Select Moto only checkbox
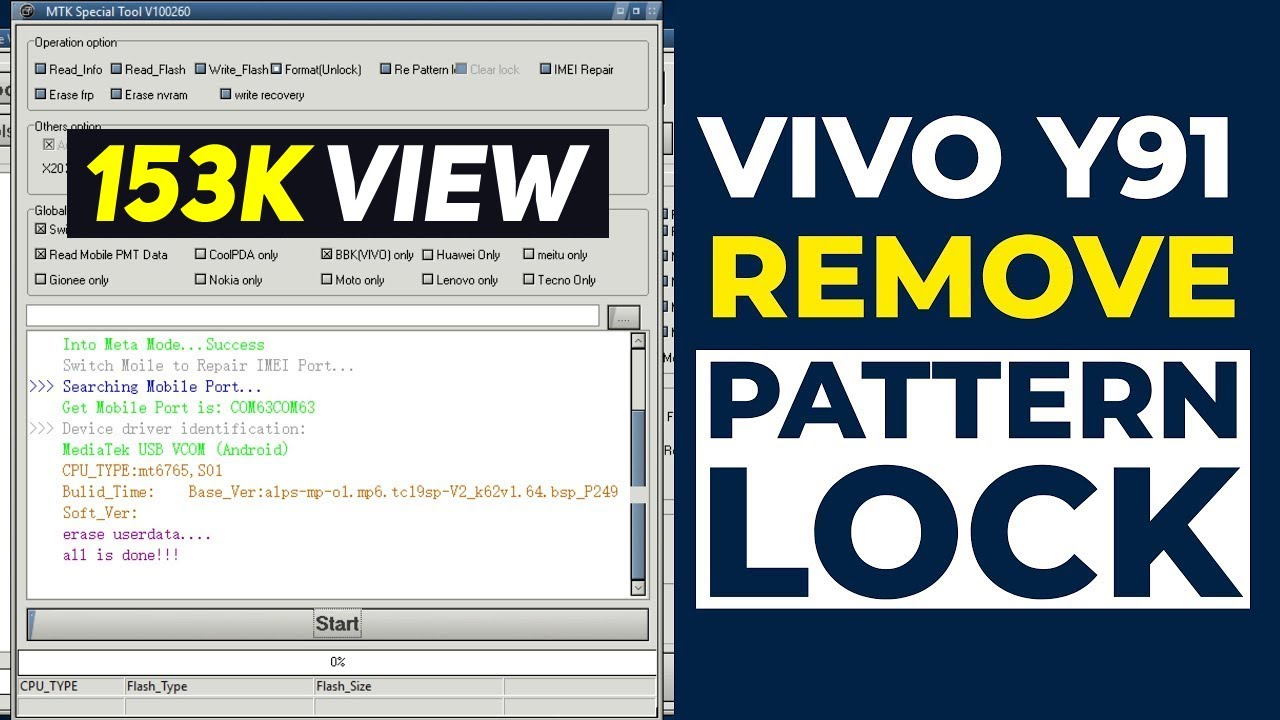The image size is (1280, 720). click(327, 280)
